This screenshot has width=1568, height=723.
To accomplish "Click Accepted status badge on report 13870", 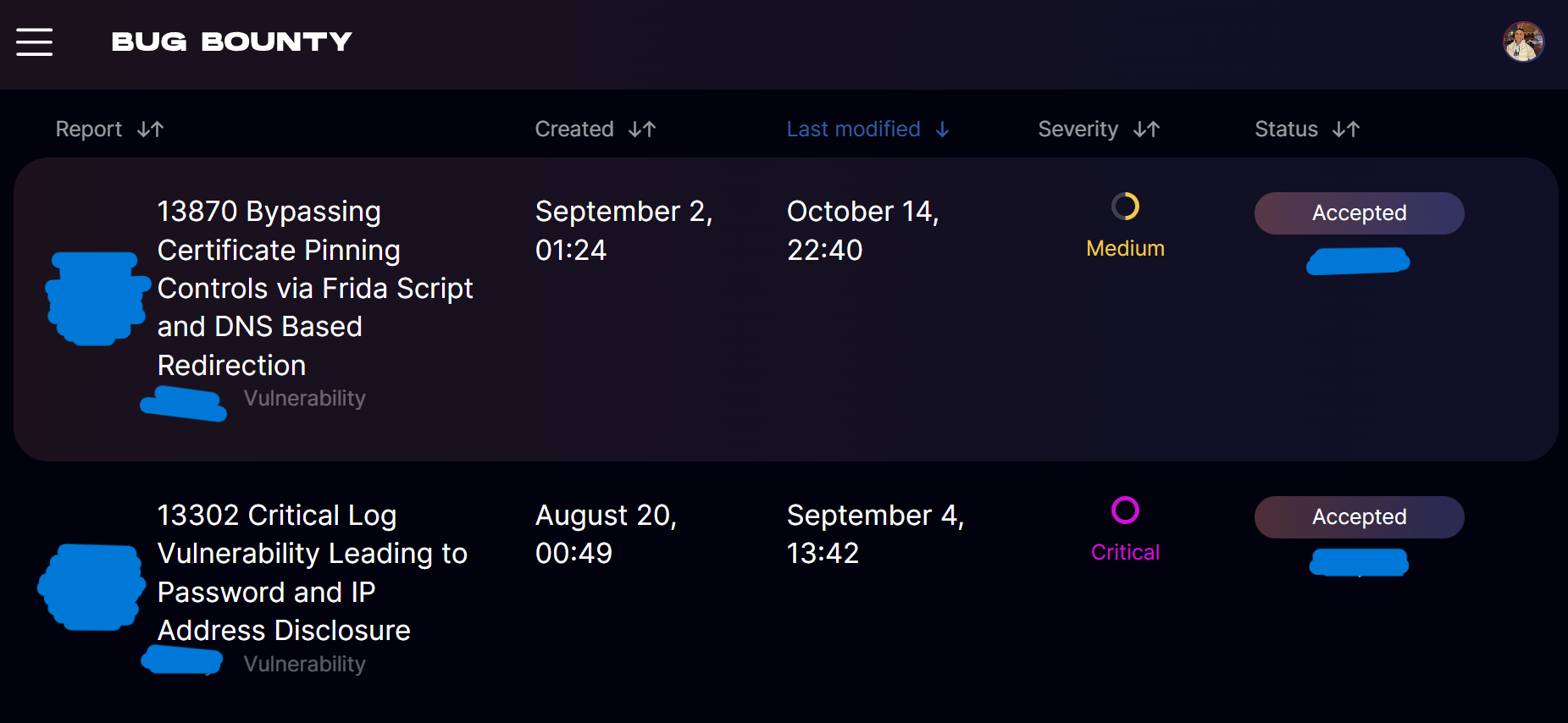I will 1359,213.
